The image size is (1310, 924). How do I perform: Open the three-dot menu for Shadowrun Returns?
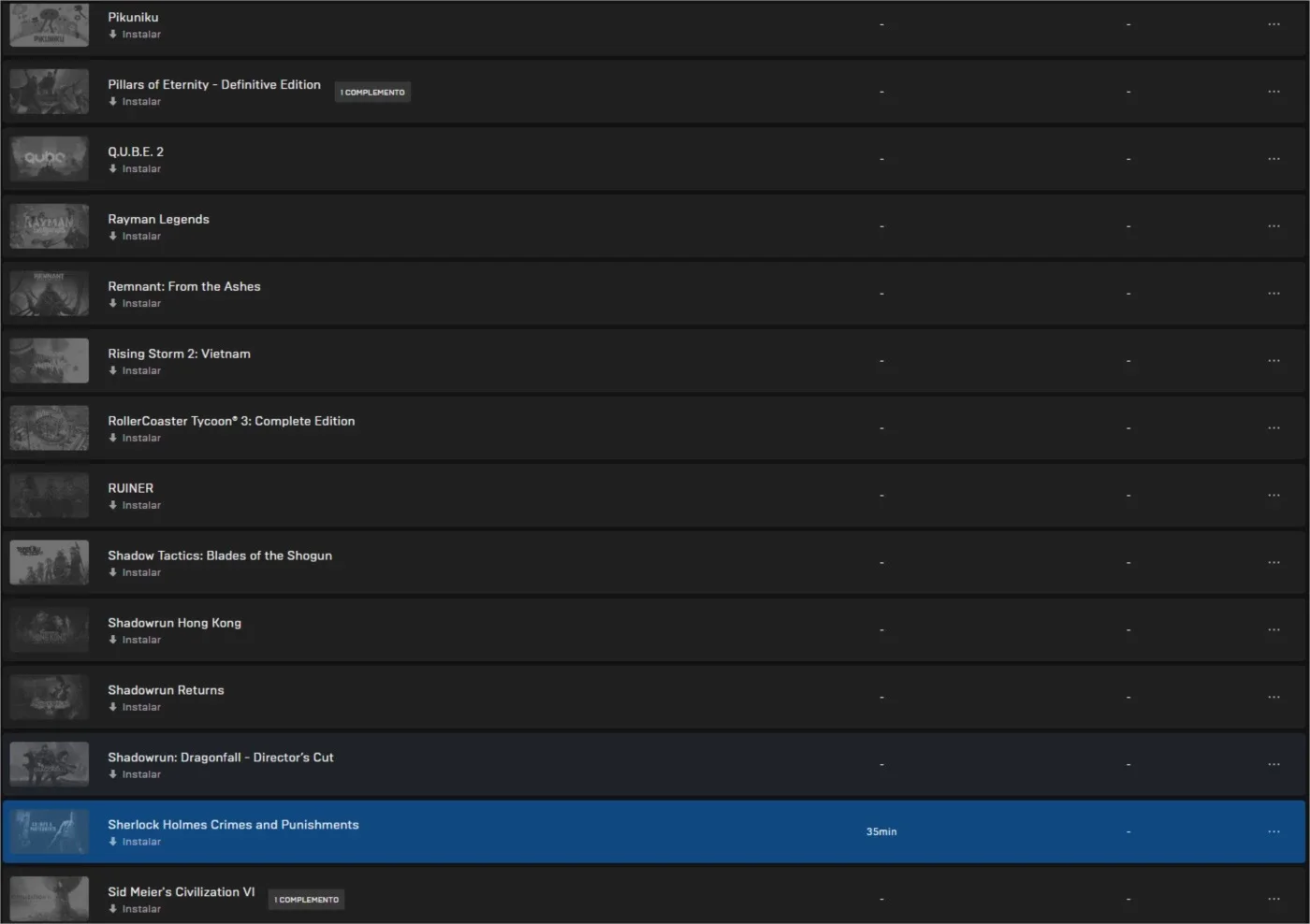(1274, 698)
